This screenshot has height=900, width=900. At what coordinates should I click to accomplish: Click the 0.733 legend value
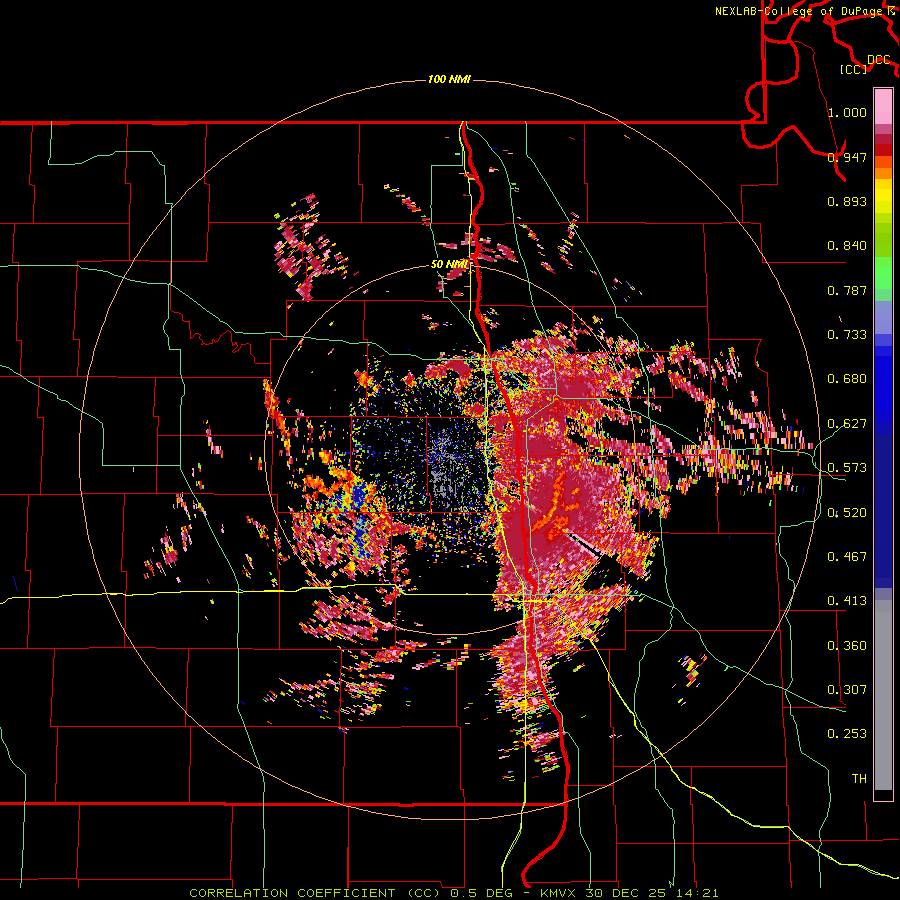[847, 335]
